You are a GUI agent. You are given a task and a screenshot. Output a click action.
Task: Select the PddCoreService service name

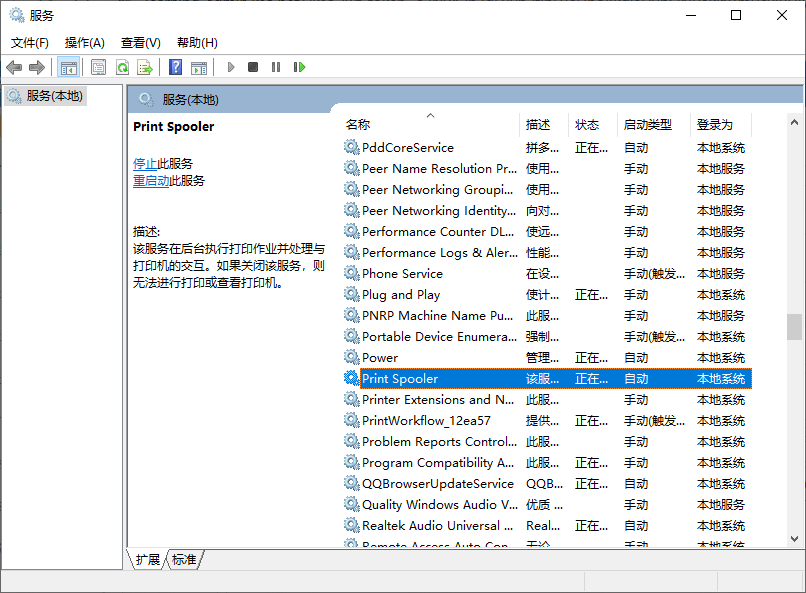pos(408,147)
